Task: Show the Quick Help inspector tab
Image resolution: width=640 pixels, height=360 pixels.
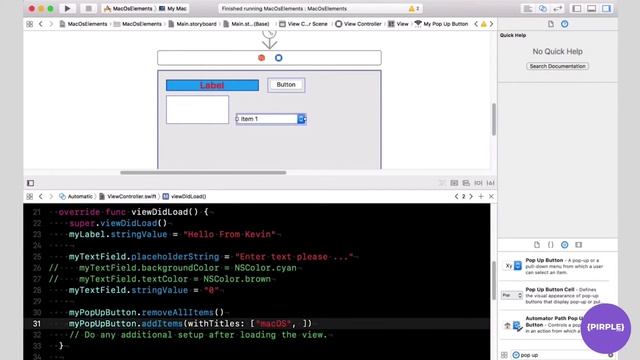Action: point(564,24)
